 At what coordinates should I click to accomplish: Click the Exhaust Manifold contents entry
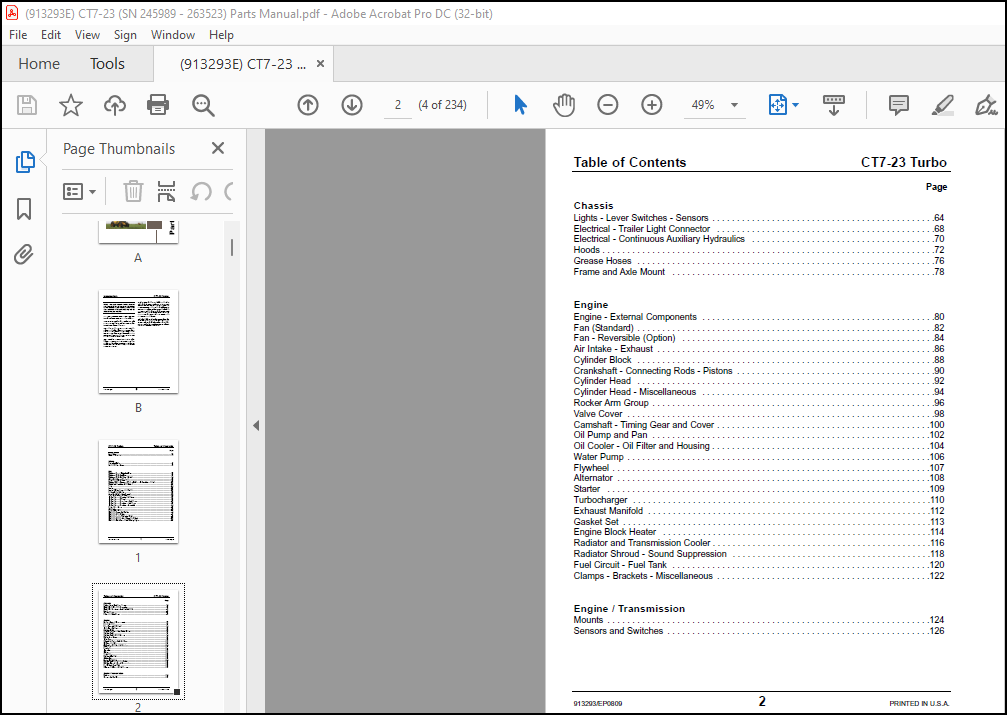tap(758, 511)
